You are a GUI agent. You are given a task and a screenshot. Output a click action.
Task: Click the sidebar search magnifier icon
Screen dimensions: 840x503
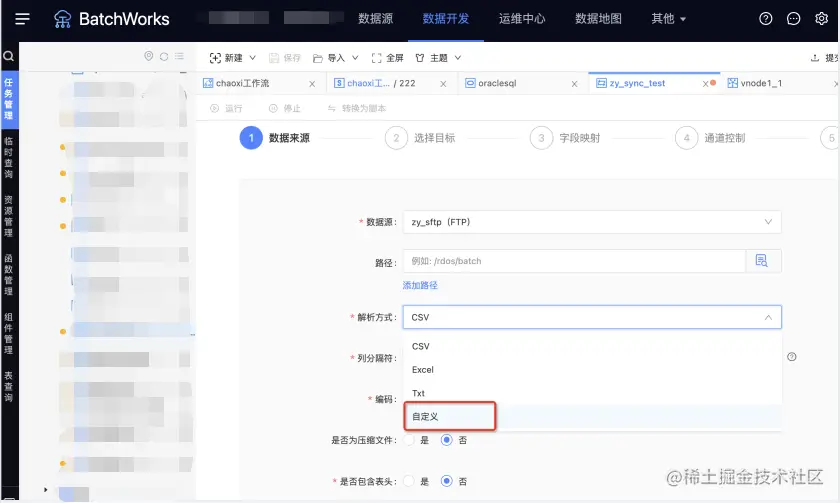[9, 56]
